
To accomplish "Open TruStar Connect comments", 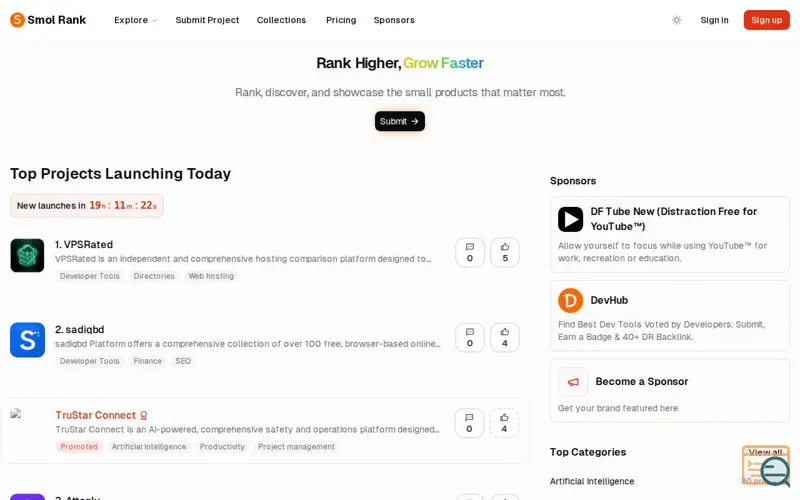I will 469,423.
